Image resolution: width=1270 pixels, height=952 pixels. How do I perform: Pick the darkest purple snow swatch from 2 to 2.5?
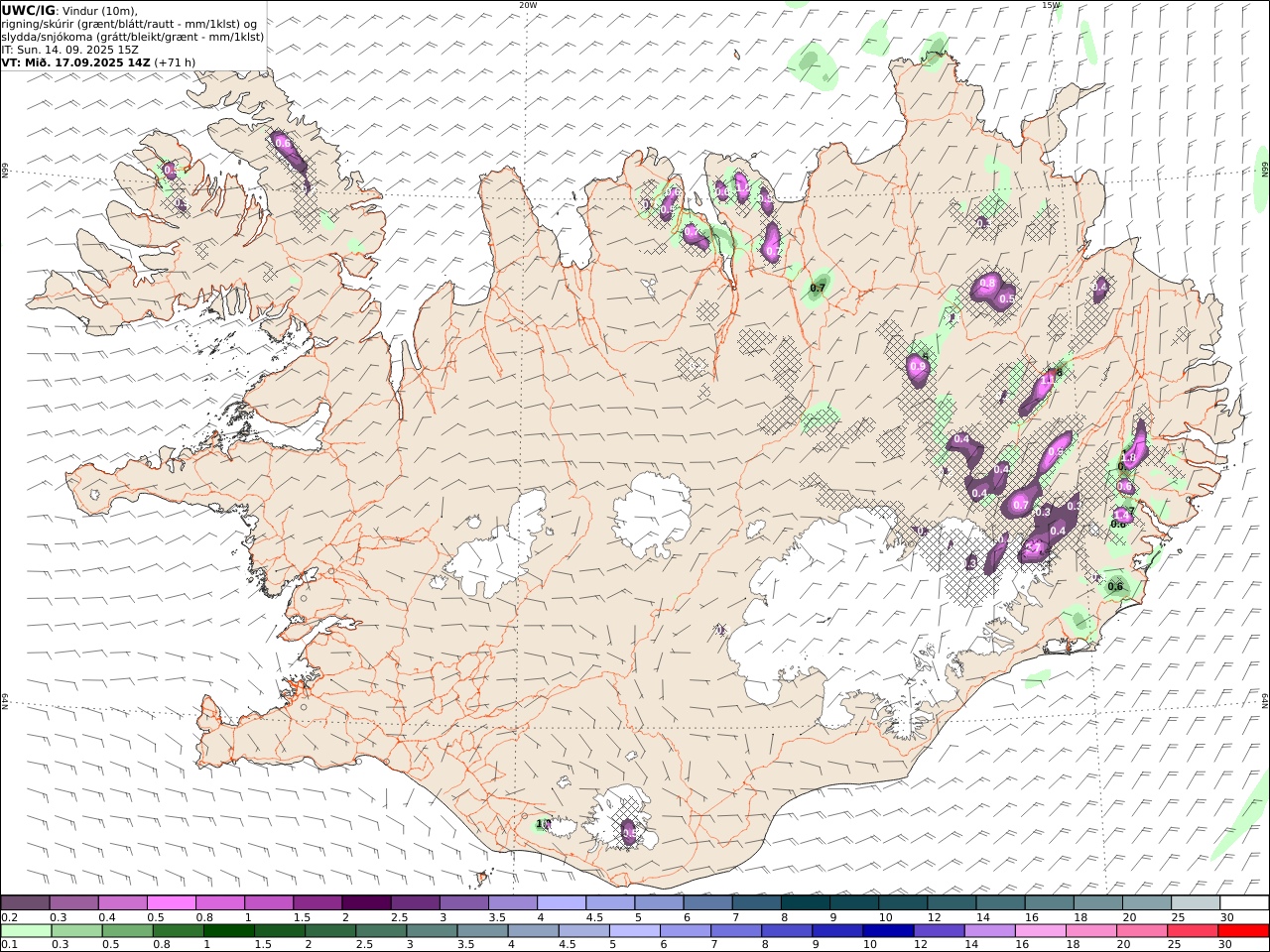(366, 902)
